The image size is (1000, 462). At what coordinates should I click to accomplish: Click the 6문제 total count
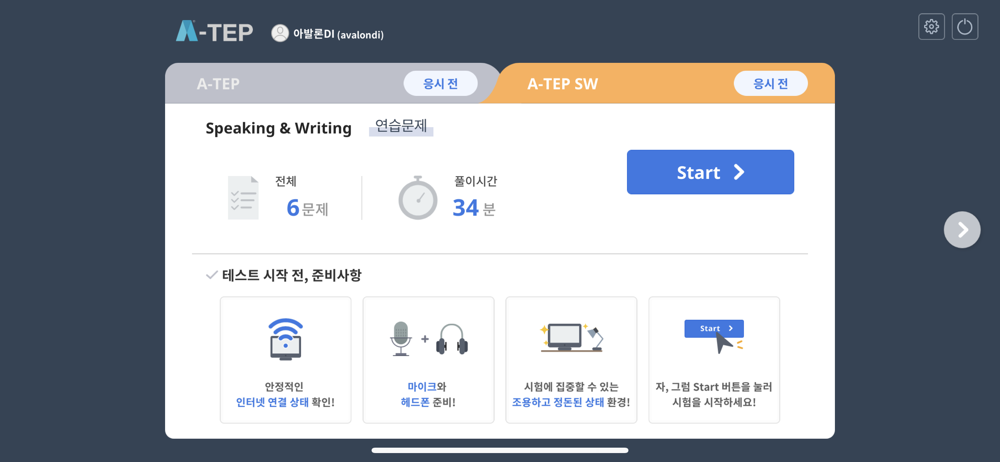[x=307, y=208]
